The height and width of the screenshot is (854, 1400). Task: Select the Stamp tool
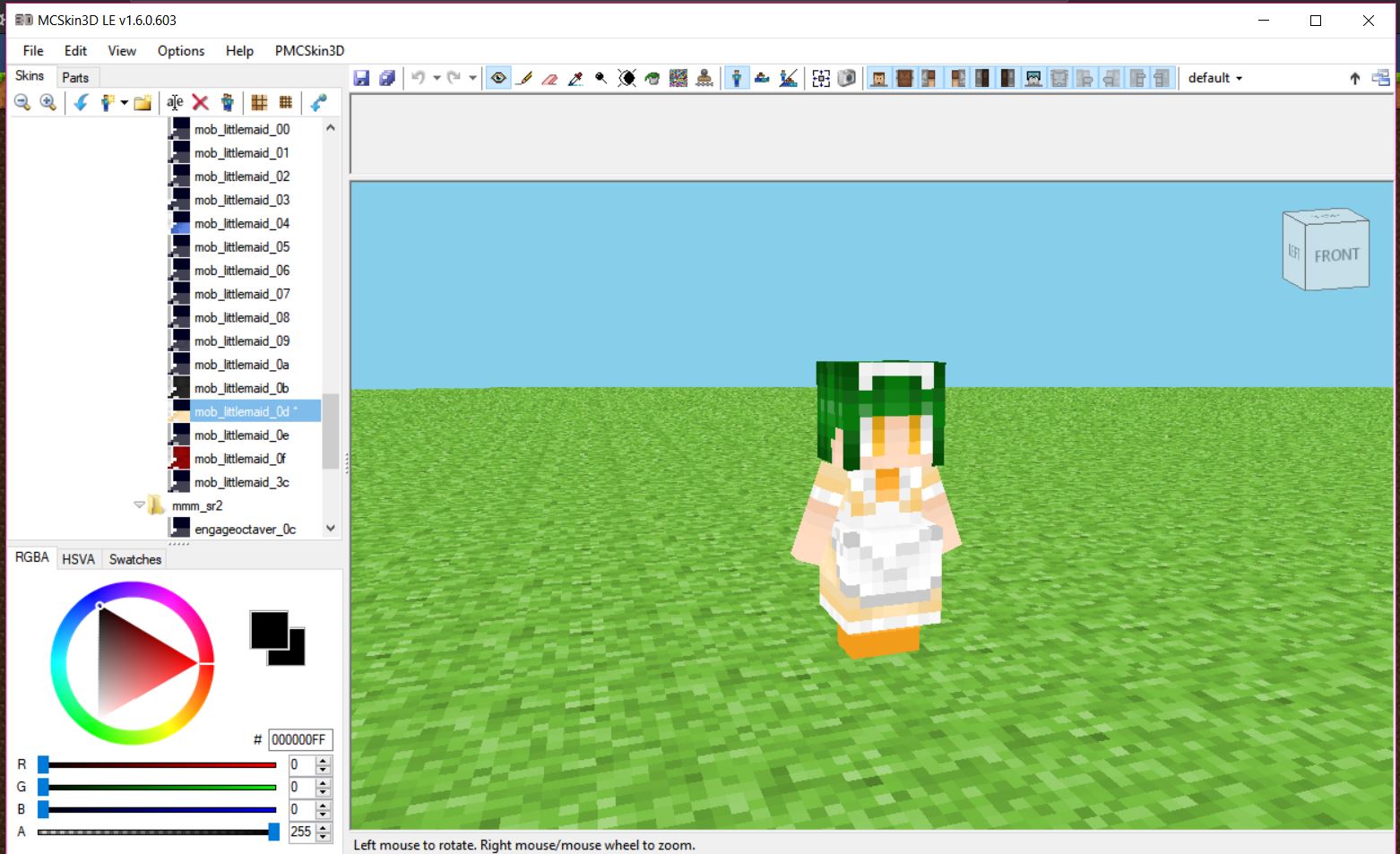(704, 77)
